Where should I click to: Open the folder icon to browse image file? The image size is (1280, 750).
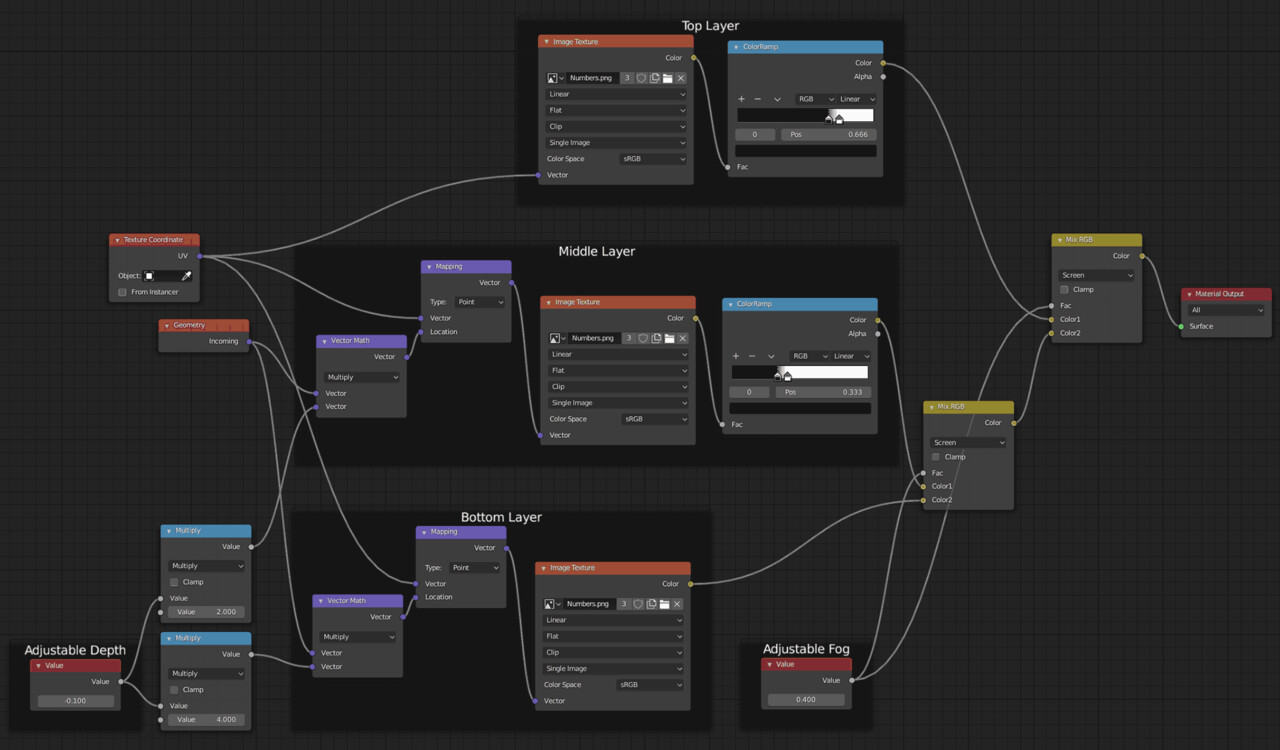[x=667, y=78]
